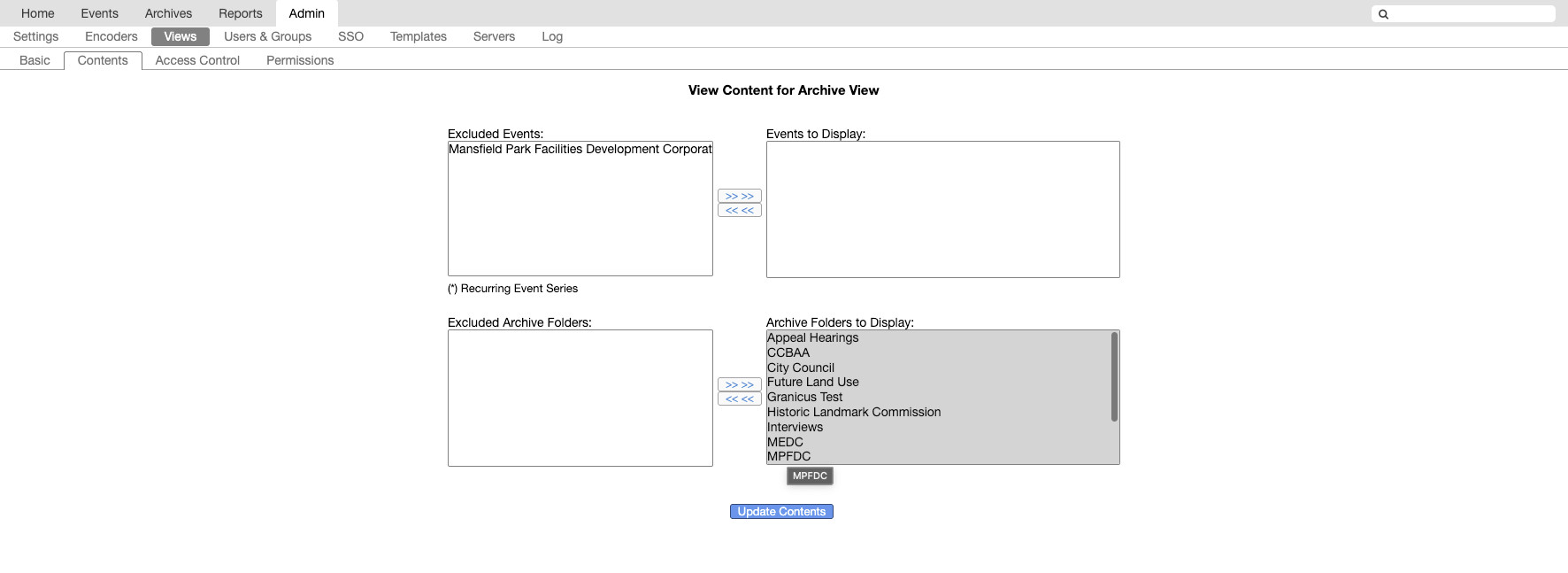The height and width of the screenshot is (573, 1568).
Task: Click the search magnifier icon
Action: (x=1384, y=14)
